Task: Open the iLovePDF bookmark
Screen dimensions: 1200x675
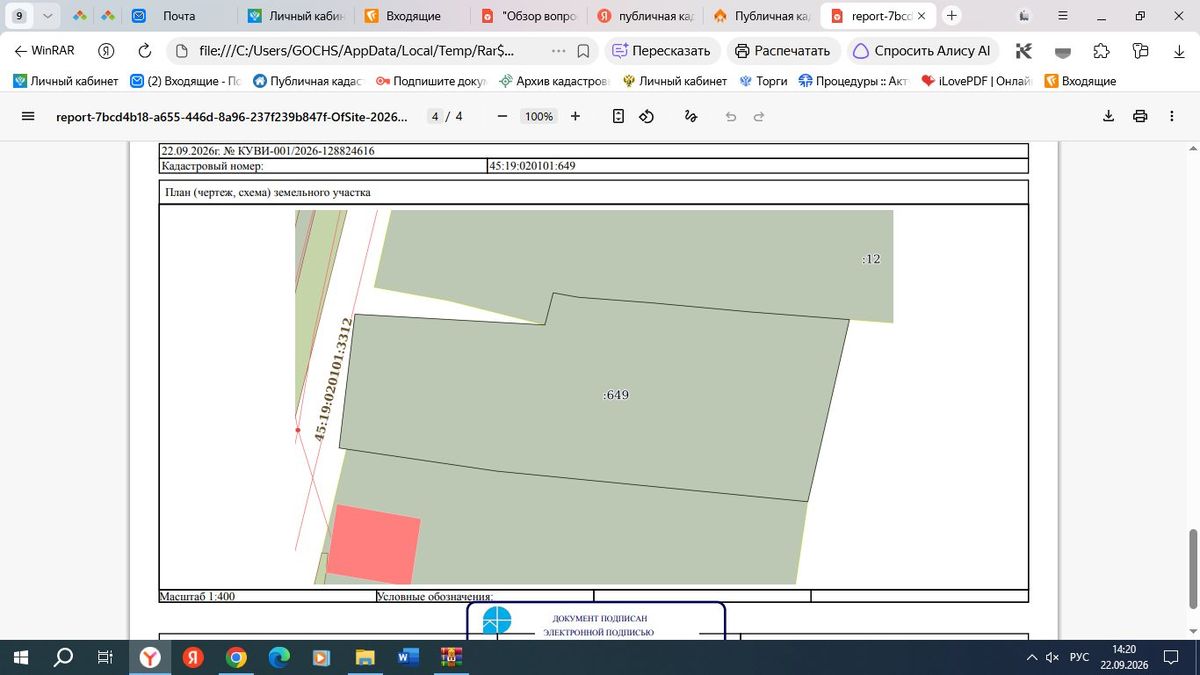Action: click(976, 81)
